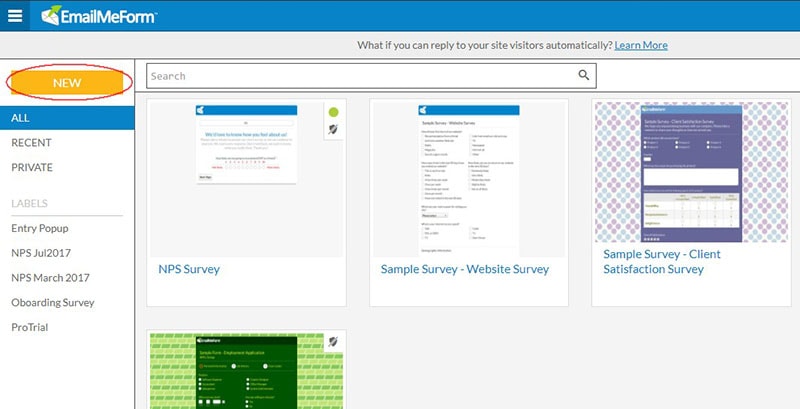
Task: Filter by NPS March 2017 label
Action: coord(50,278)
